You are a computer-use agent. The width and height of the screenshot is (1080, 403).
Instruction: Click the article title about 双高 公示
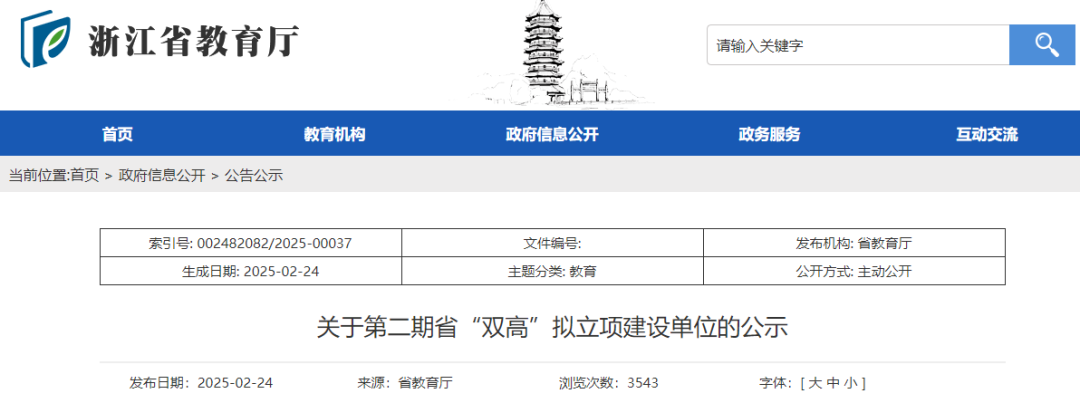[x=552, y=328]
